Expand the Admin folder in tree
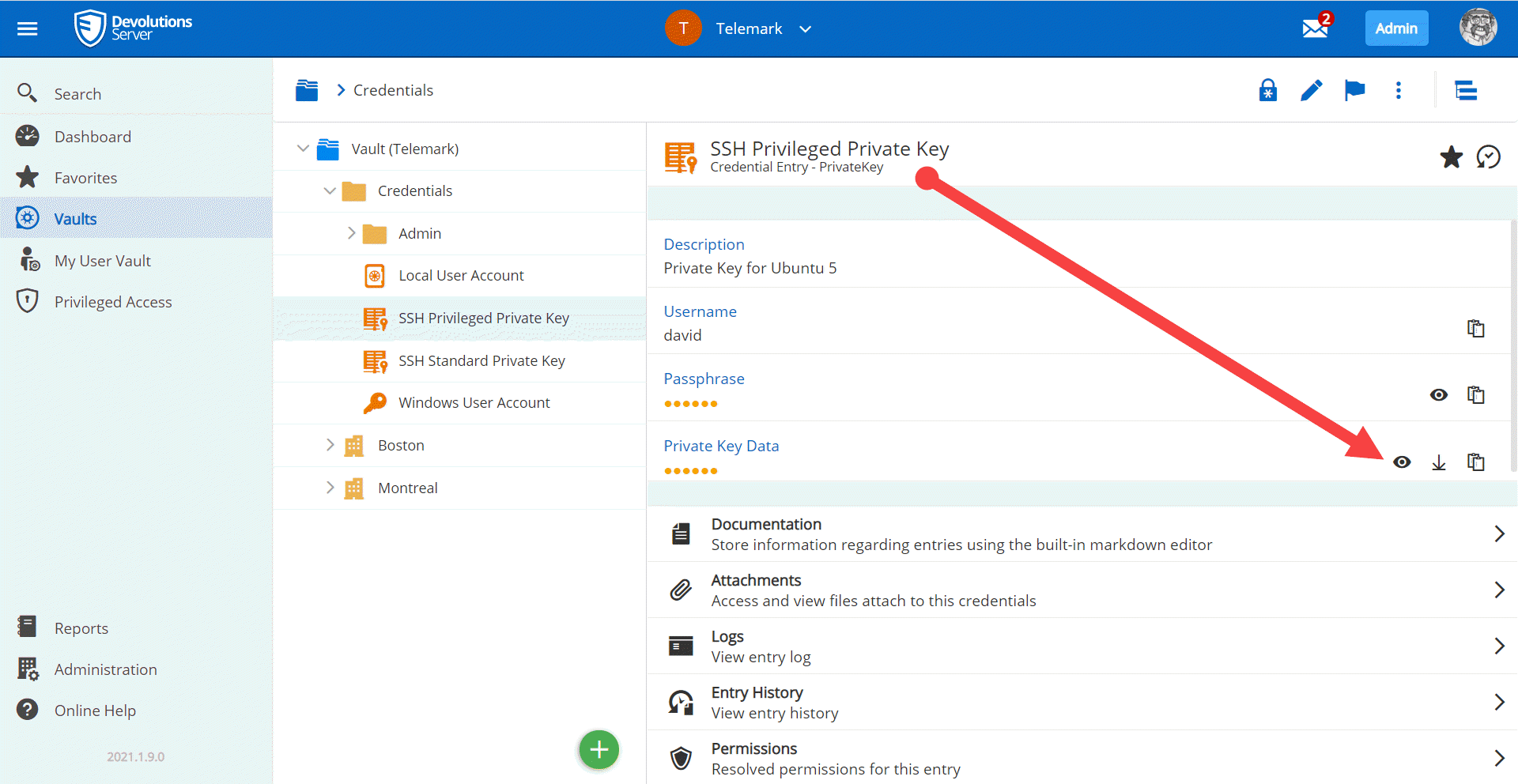 351,233
